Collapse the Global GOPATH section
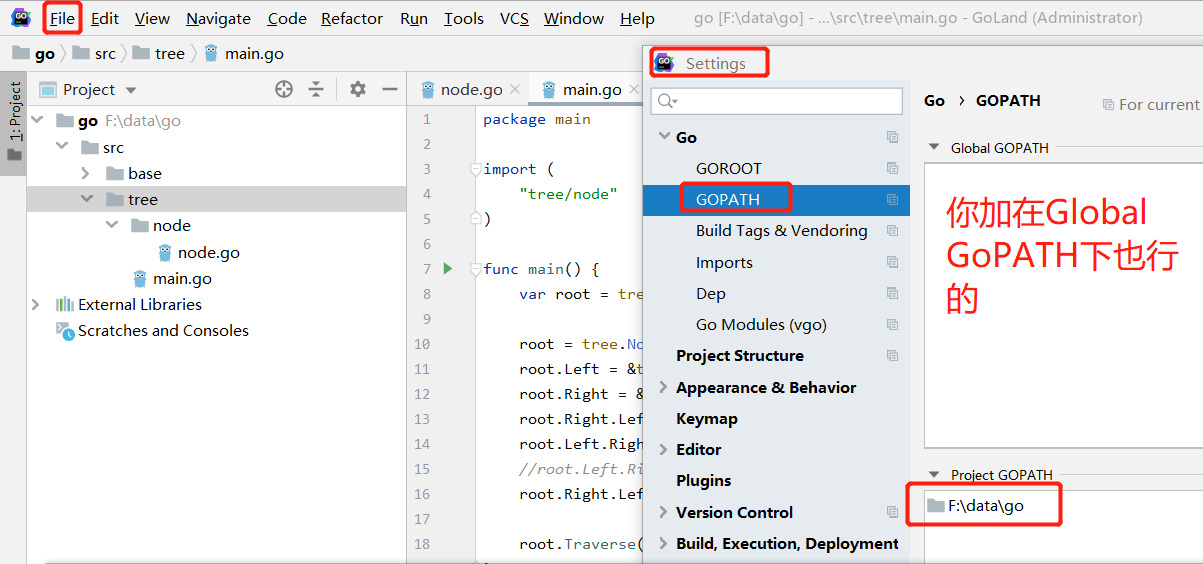Screen dimensions: 1203x564 (935, 147)
